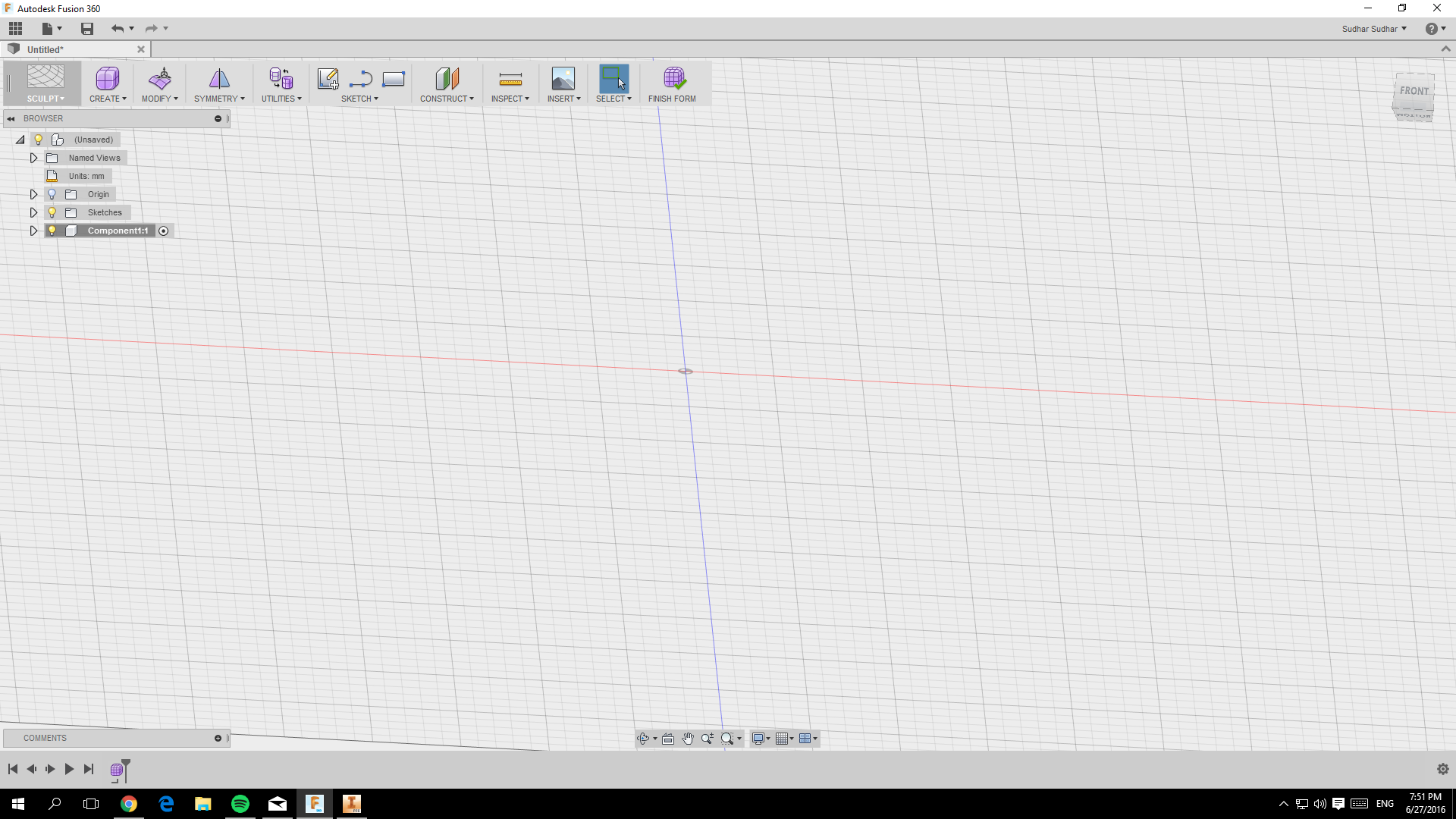
Task: Jump to timeline end
Action: pos(89,769)
